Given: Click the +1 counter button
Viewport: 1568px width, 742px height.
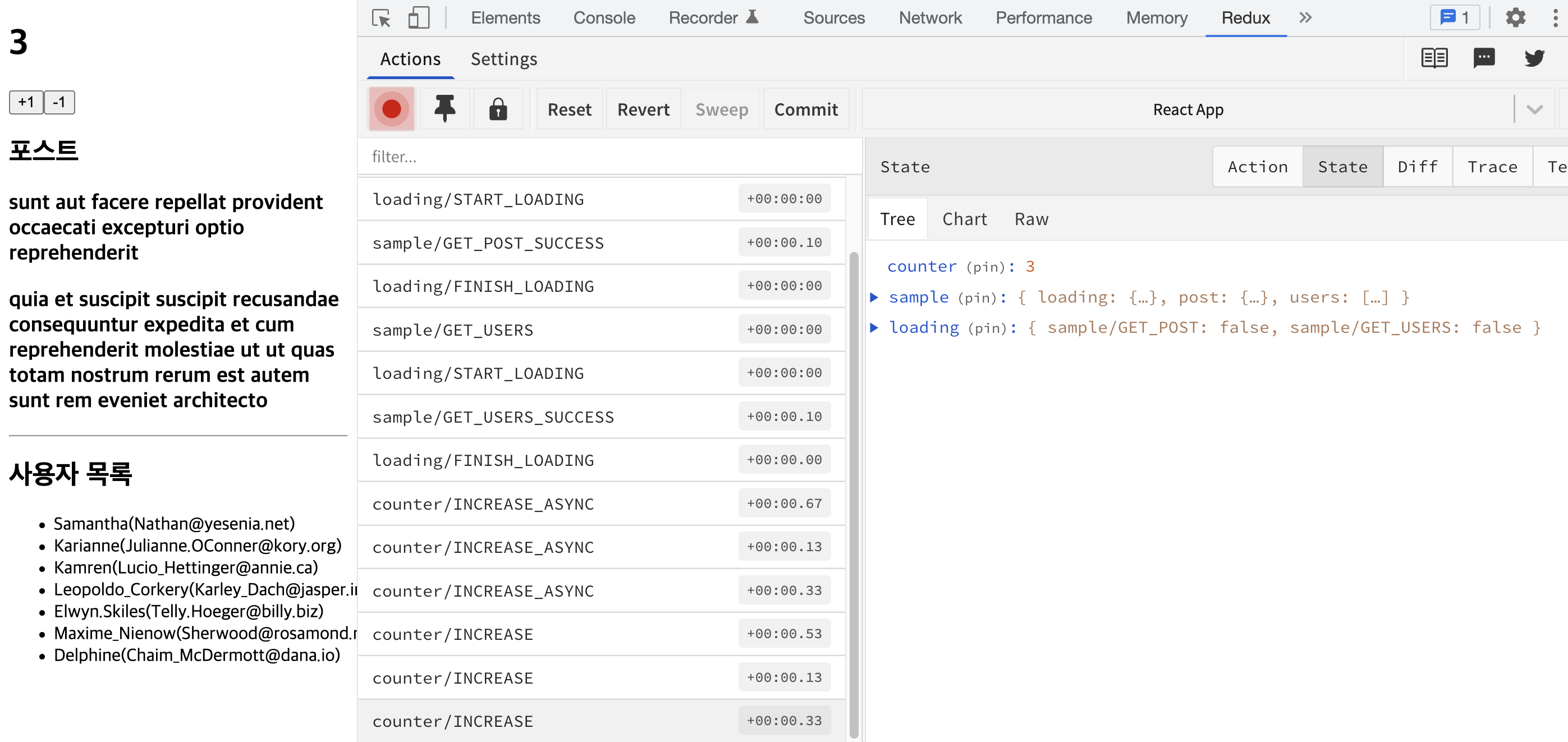Looking at the screenshot, I should (26, 102).
